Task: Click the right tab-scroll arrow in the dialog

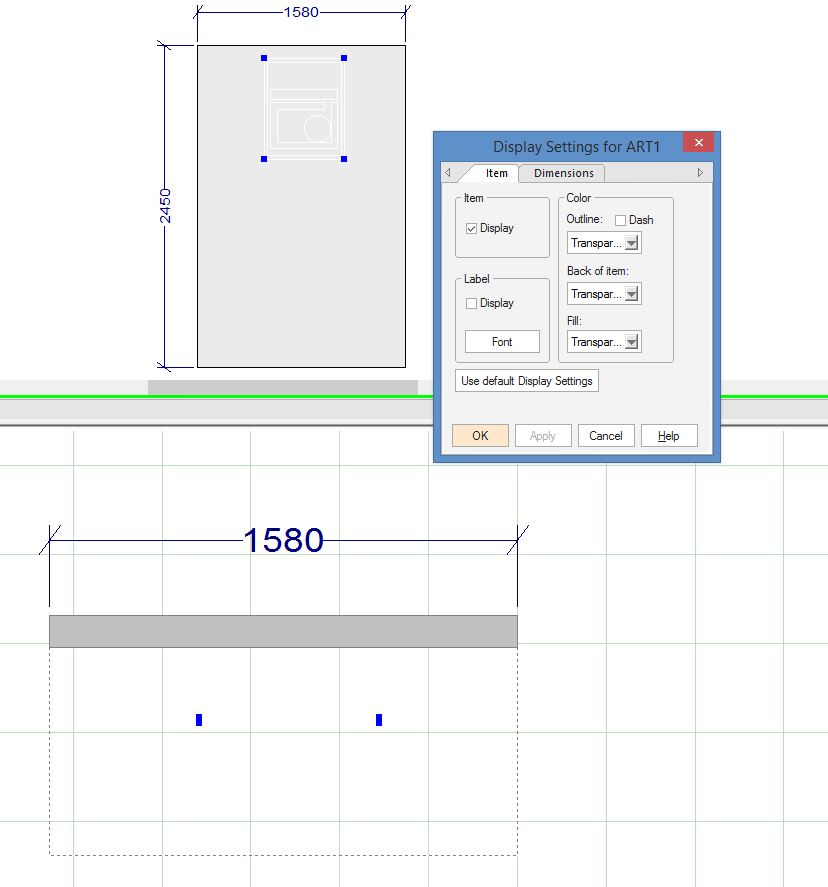Action: [x=700, y=173]
